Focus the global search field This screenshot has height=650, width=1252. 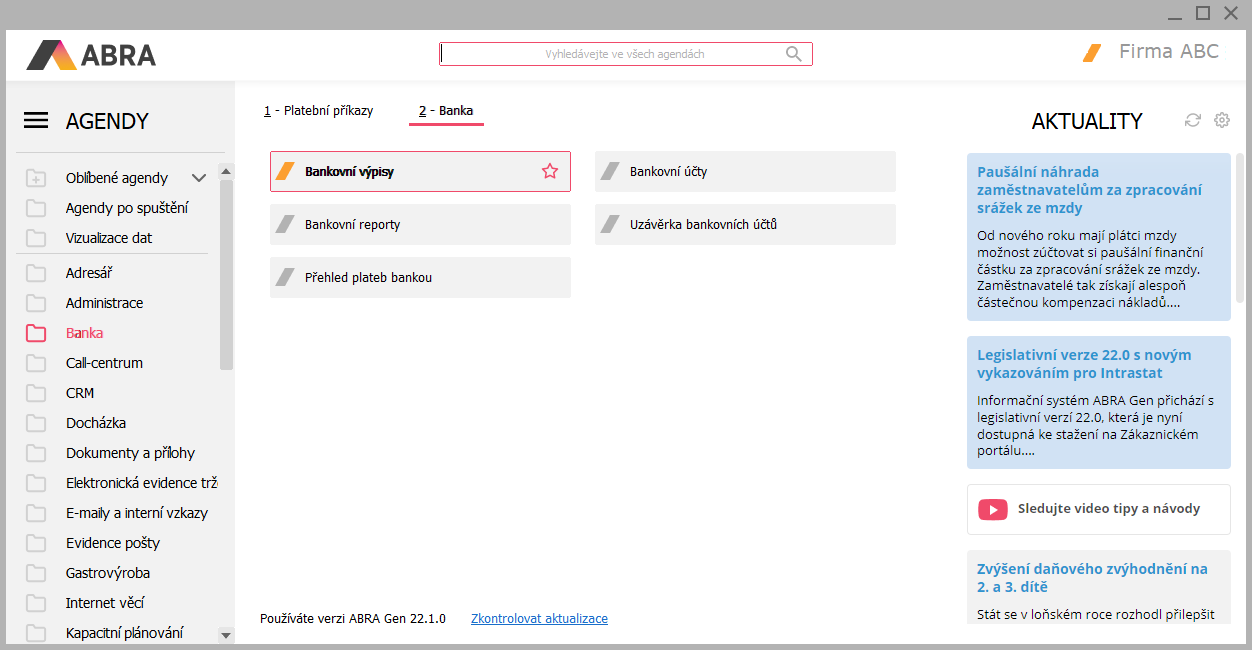click(x=610, y=54)
